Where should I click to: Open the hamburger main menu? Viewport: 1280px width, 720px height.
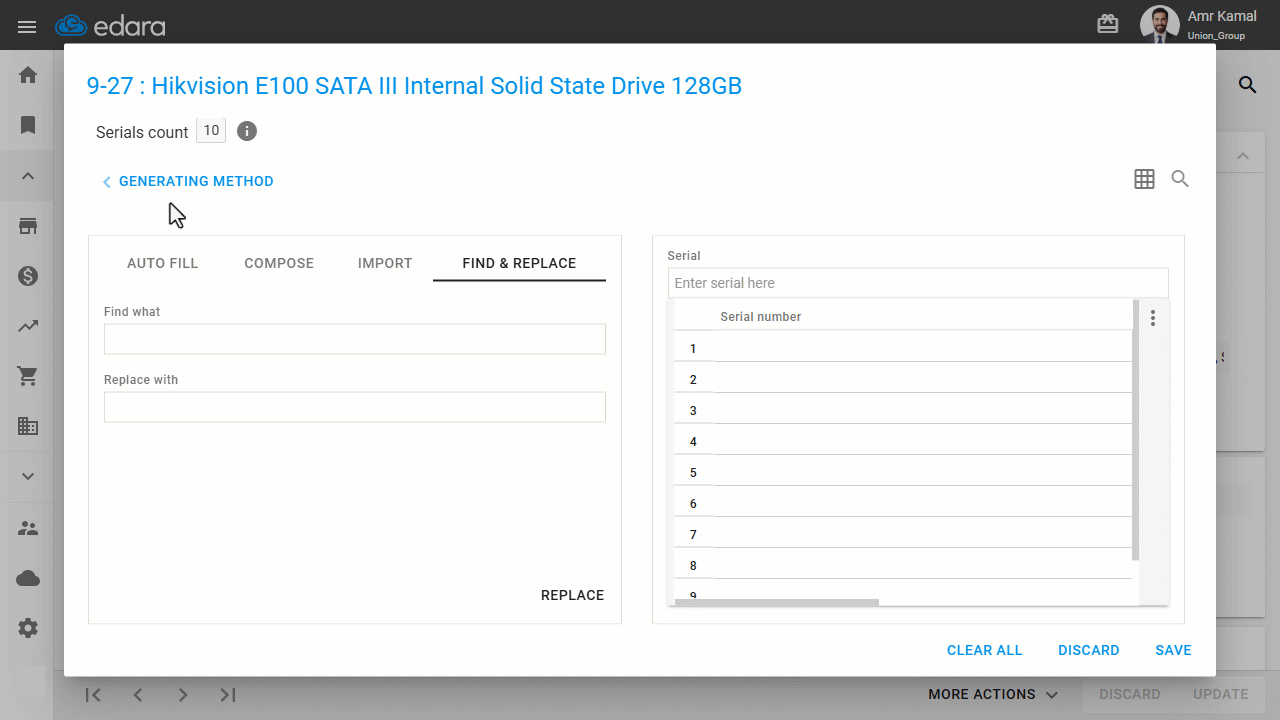coord(27,26)
